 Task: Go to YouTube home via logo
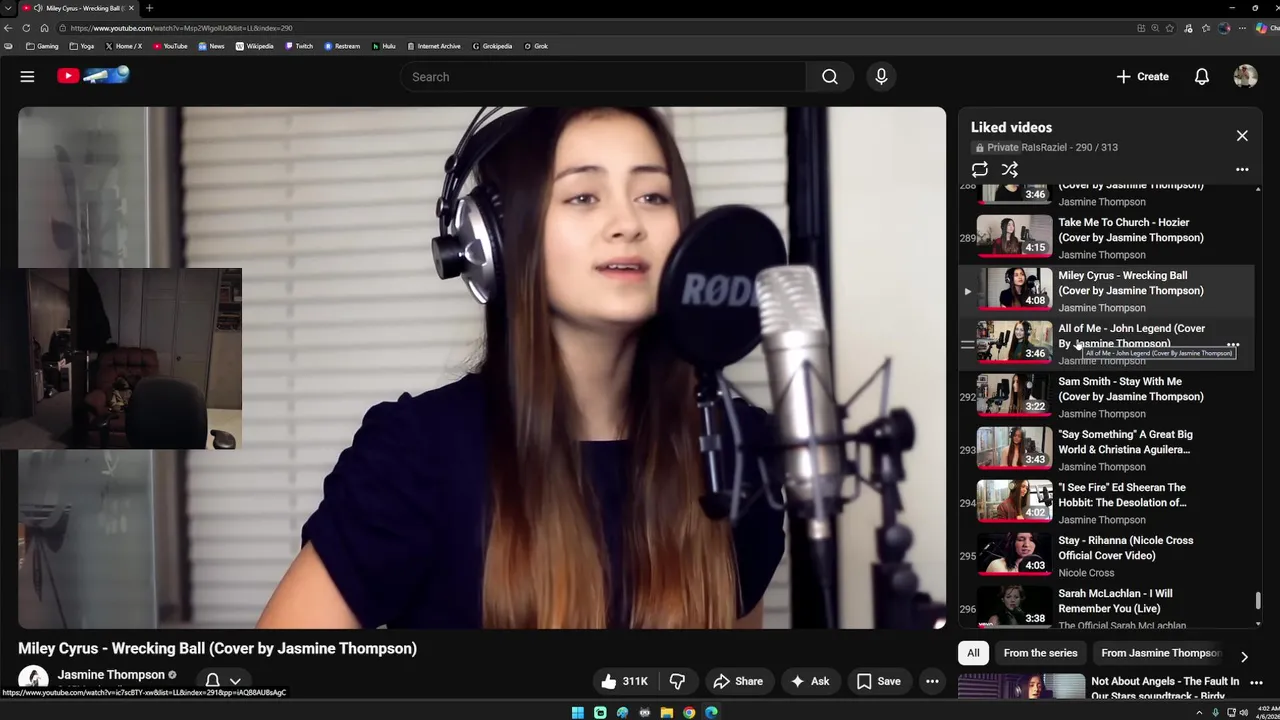click(93, 76)
